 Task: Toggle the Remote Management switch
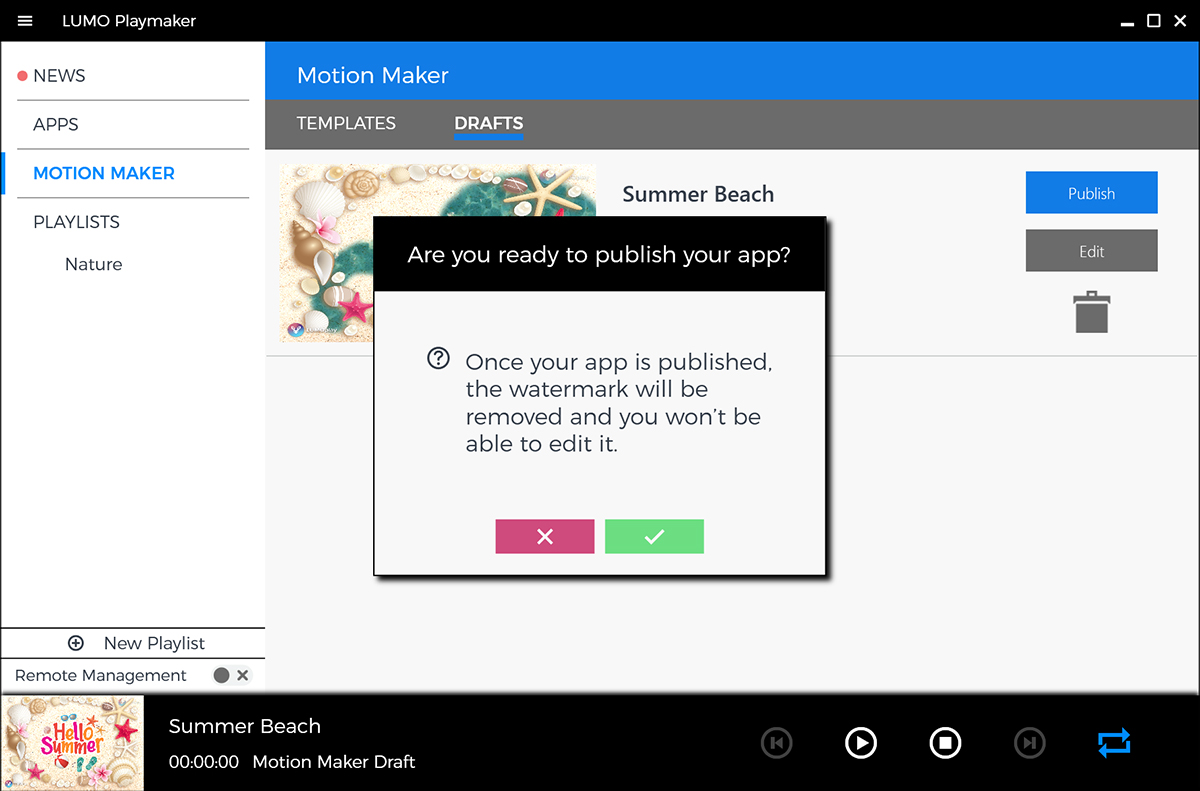232,675
